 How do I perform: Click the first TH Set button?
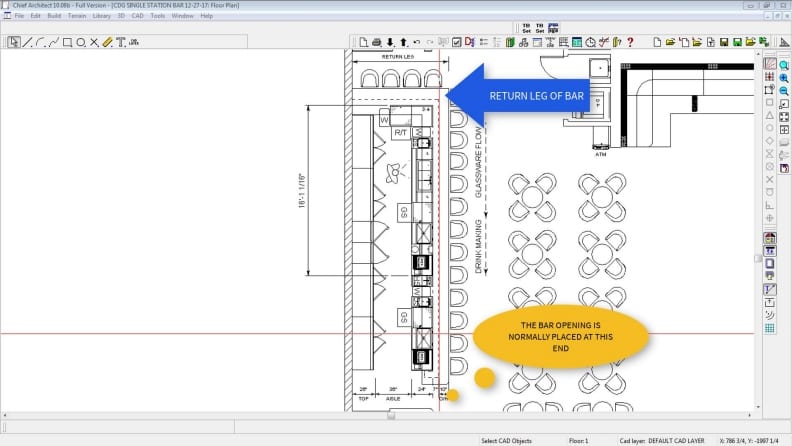point(526,28)
